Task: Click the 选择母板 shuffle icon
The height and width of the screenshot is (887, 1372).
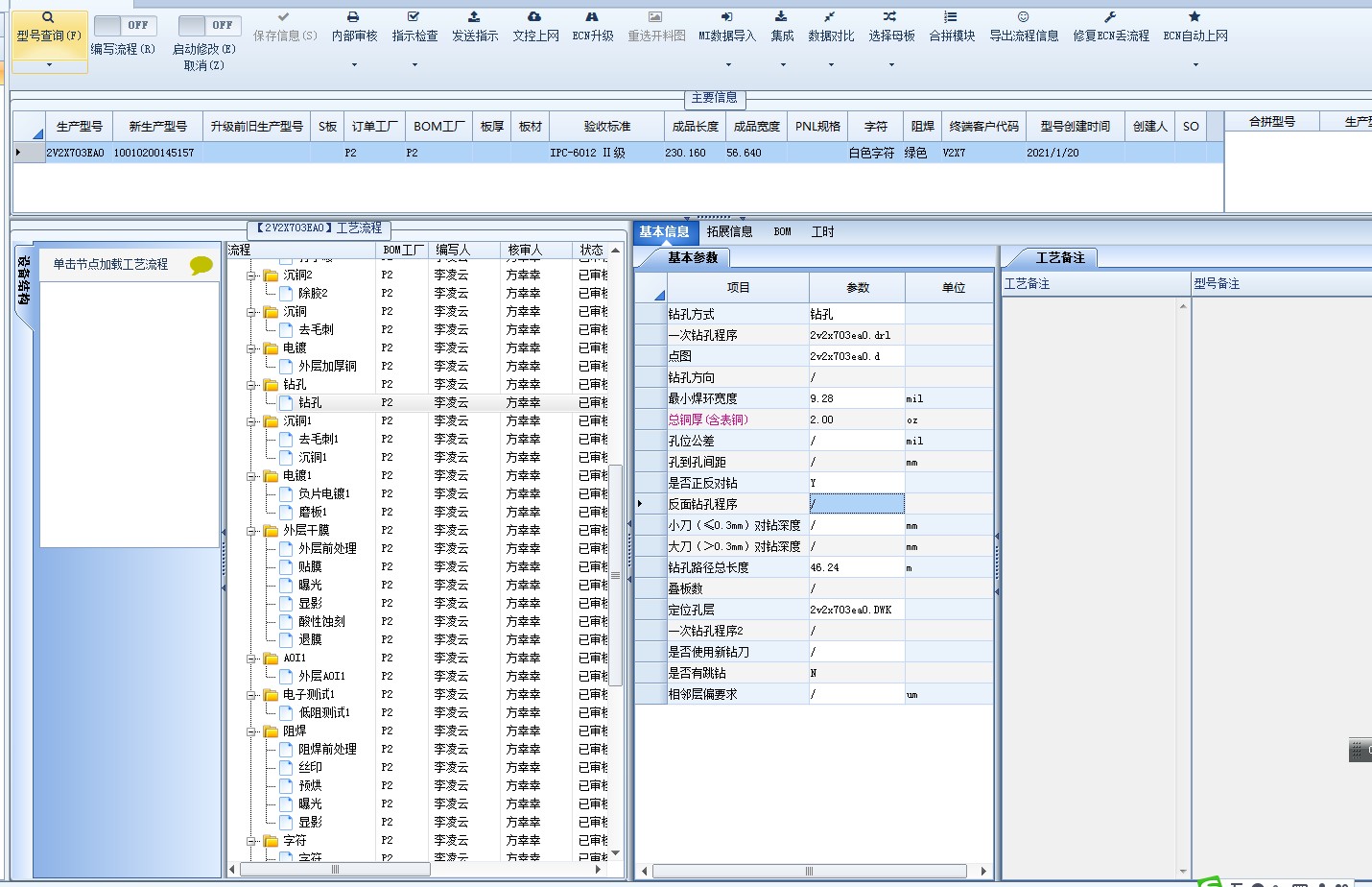Action: 890,17
